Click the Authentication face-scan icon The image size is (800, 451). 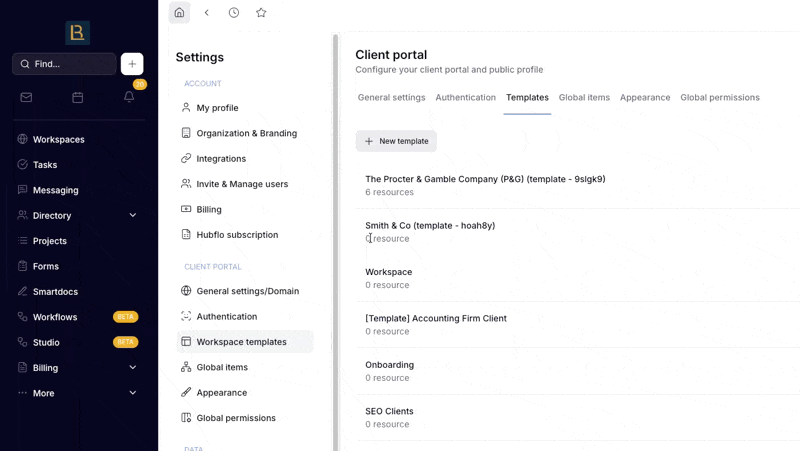(186, 316)
